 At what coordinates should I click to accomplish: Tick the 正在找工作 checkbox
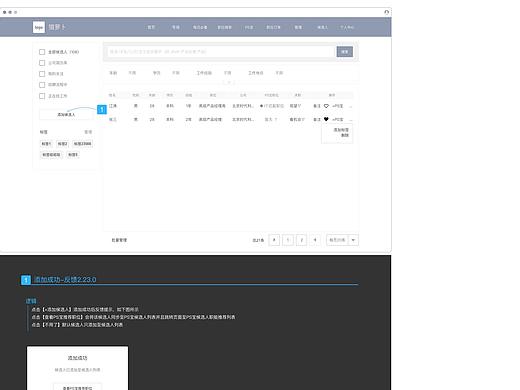tap(42, 96)
